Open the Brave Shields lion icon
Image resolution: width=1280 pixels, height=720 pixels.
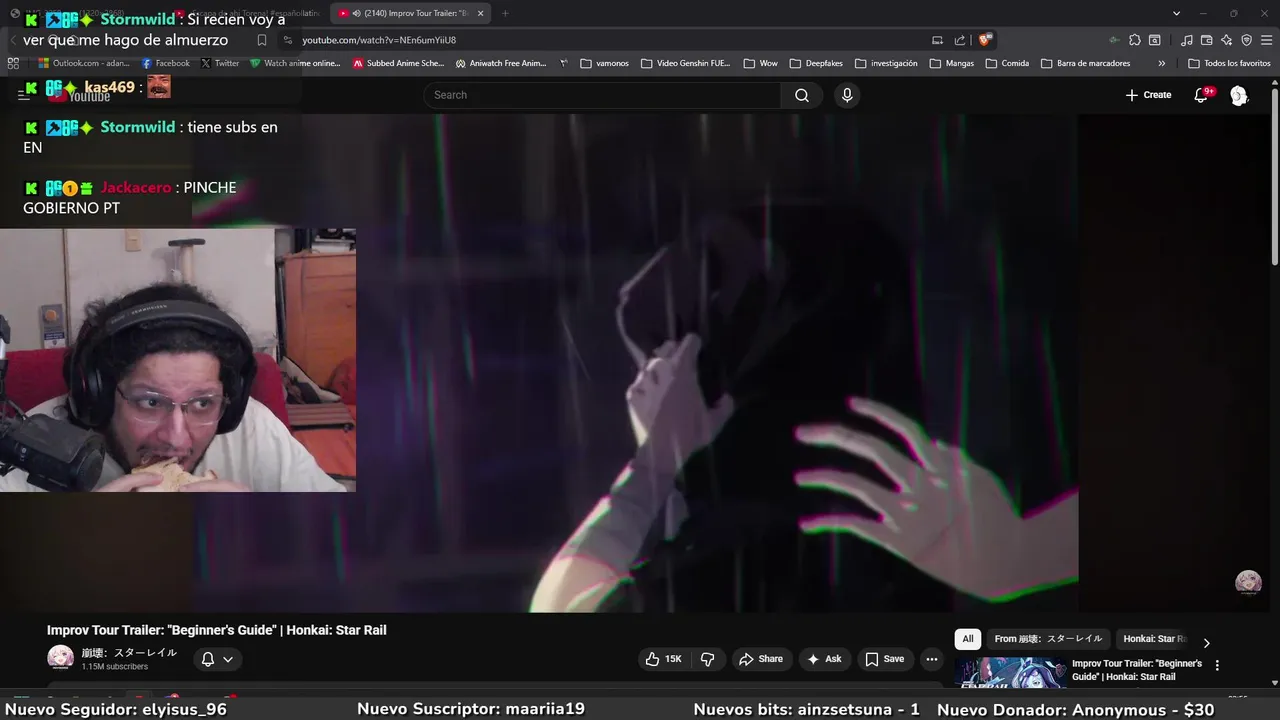[x=985, y=40]
